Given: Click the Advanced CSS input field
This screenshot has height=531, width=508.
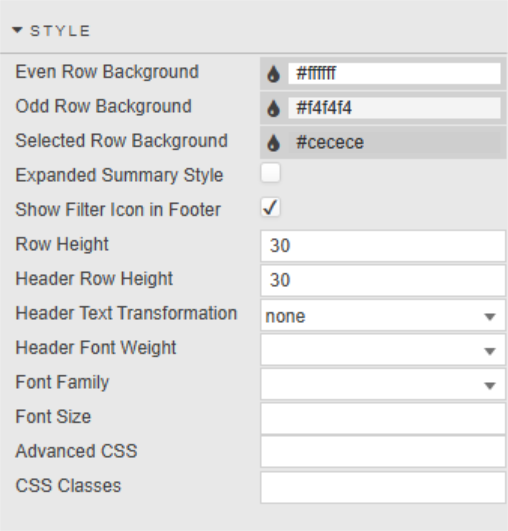Looking at the screenshot, I should point(383,452).
